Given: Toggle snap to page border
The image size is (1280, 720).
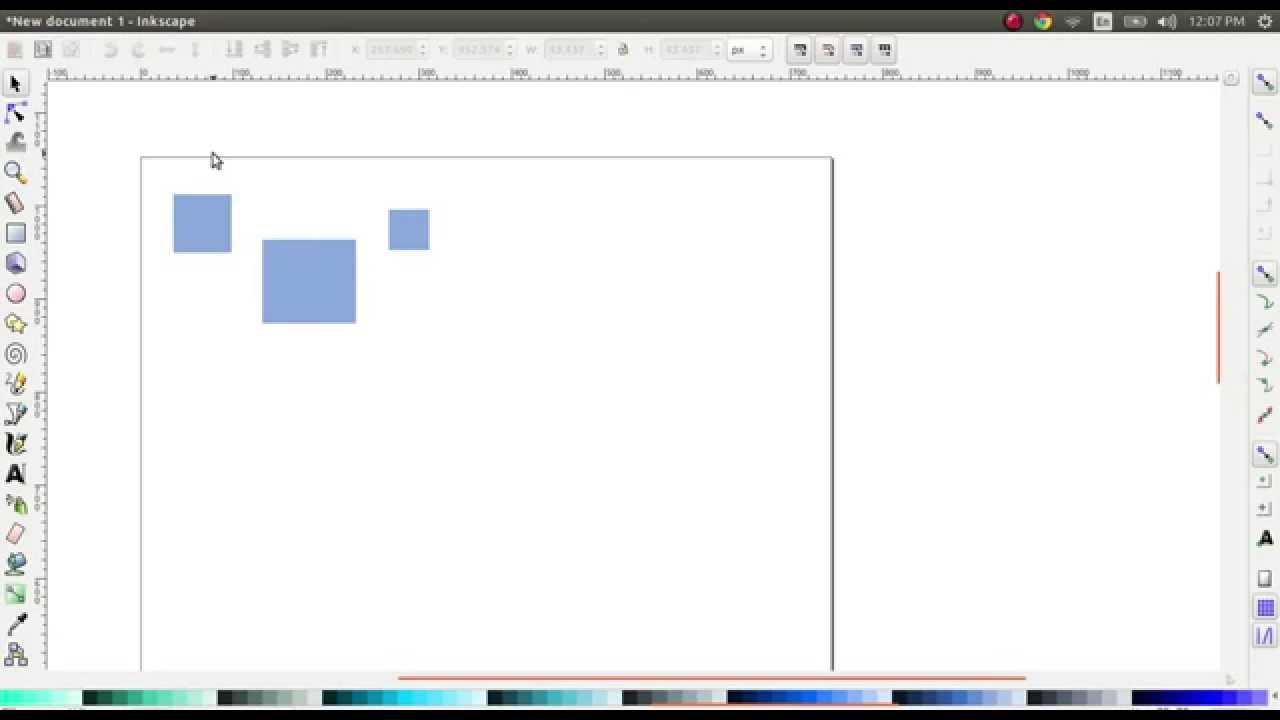Looking at the screenshot, I should (x=1265, y=579).
